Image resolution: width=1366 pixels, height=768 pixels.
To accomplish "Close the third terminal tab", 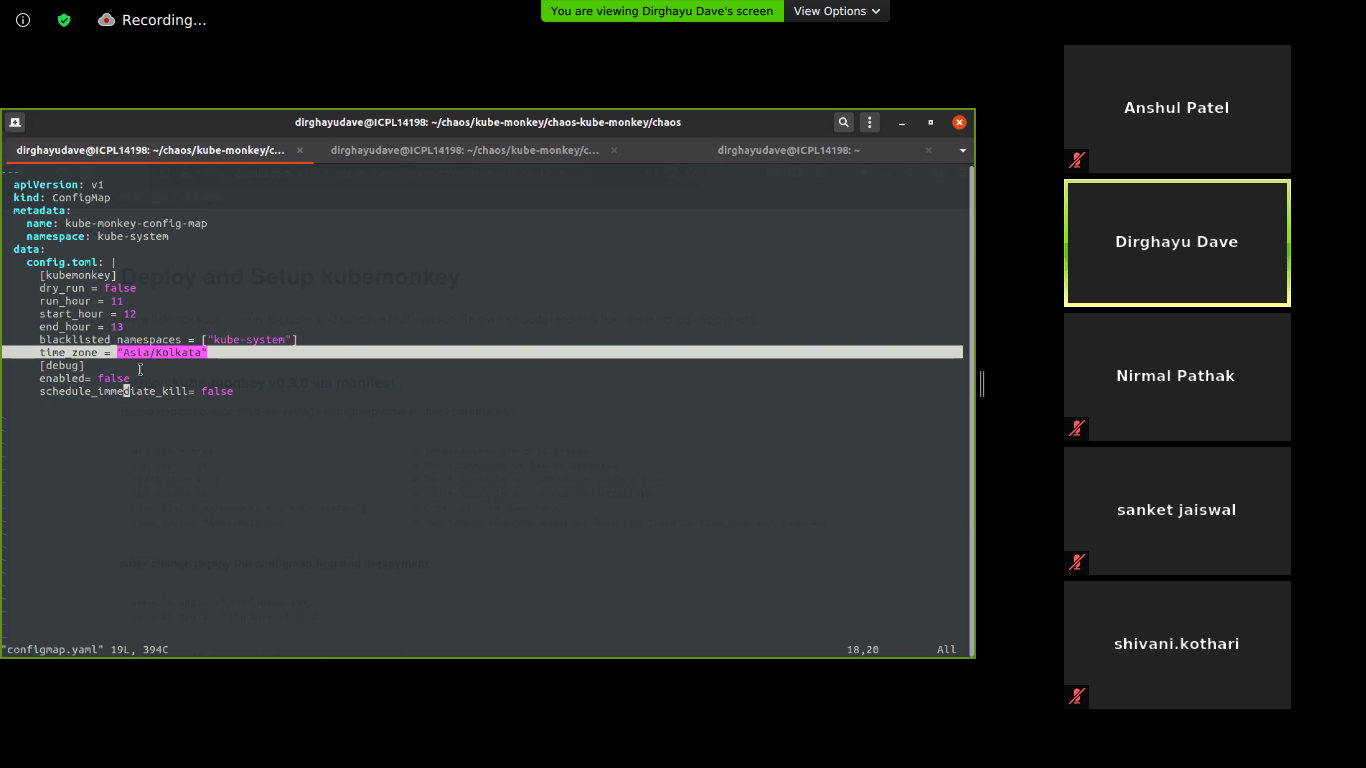I will (x=928, y=150).
